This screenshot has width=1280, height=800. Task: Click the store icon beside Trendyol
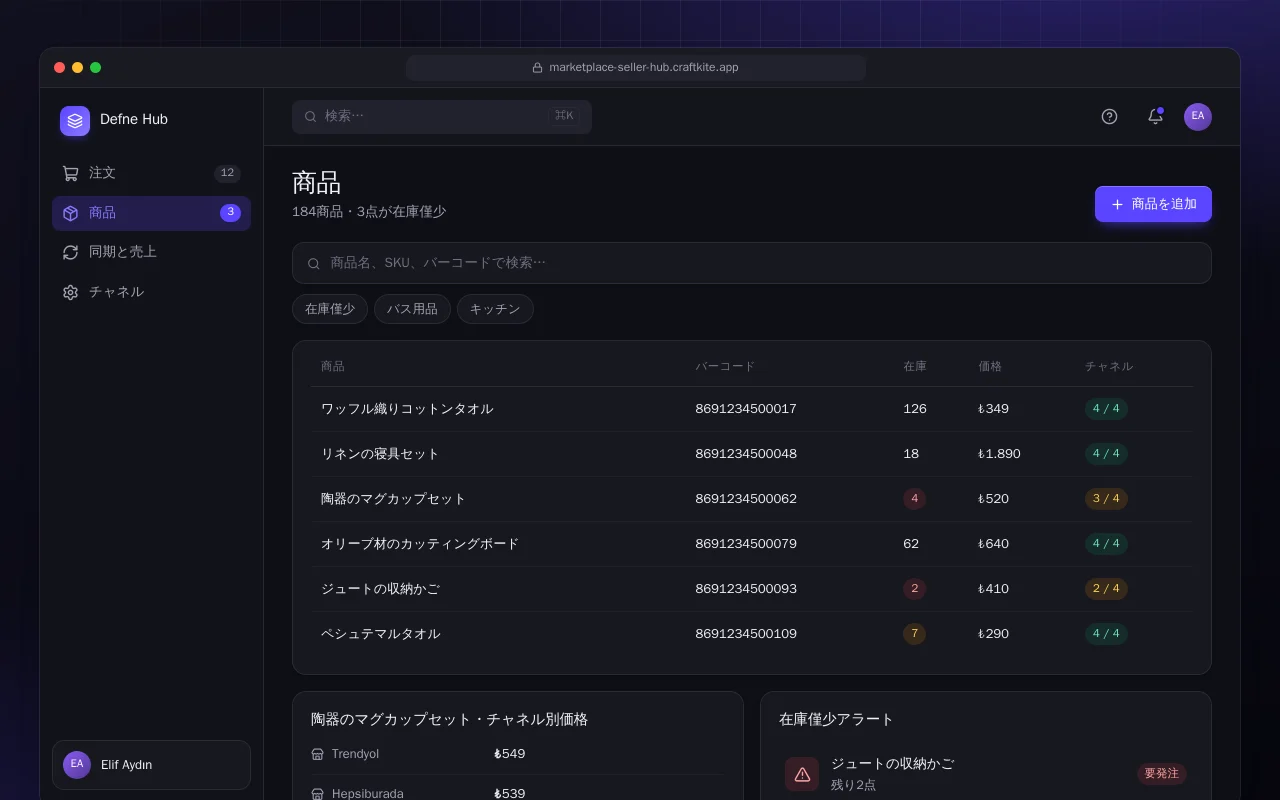[x=318, y=754]
